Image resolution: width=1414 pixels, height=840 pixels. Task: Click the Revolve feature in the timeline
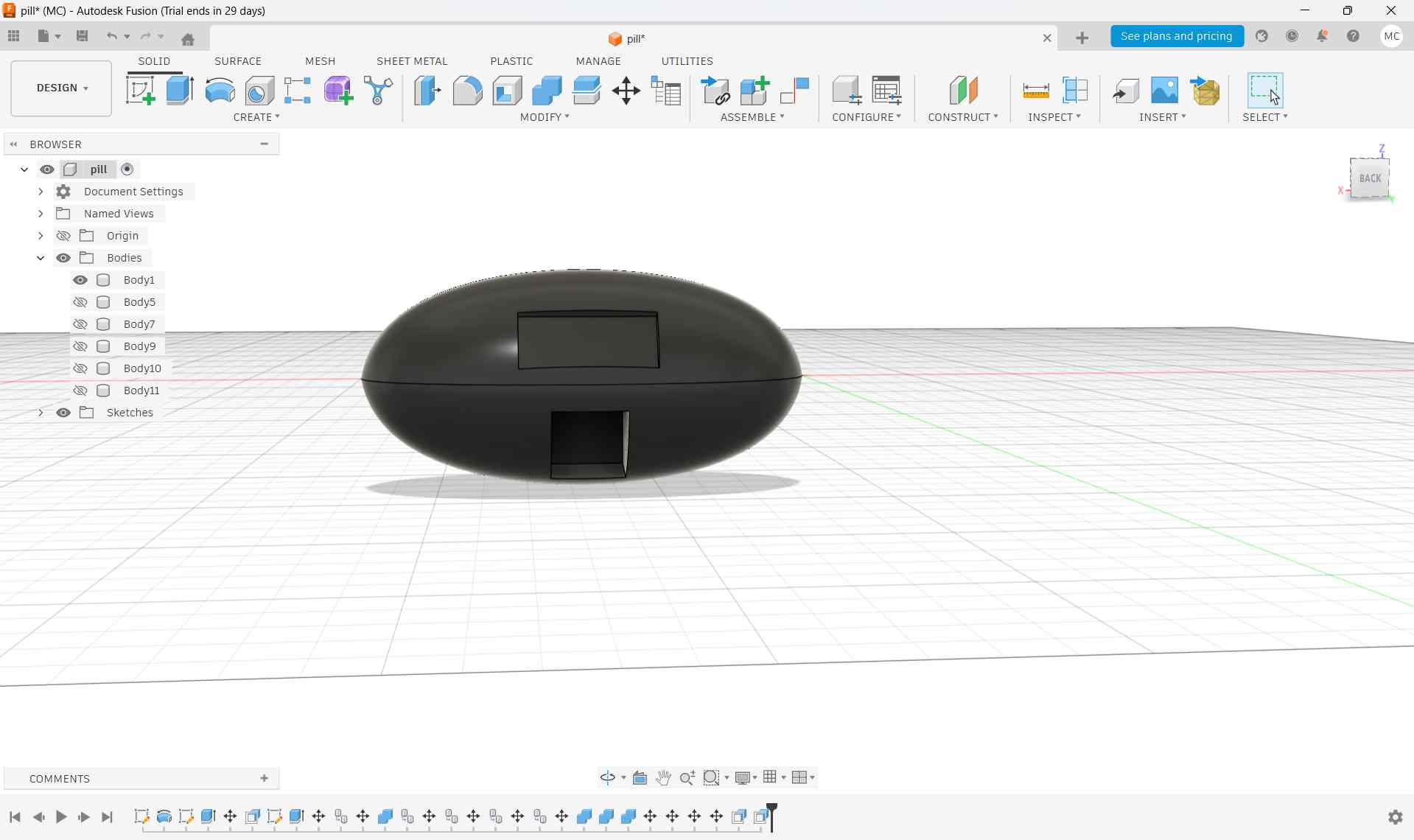[164, 816]
